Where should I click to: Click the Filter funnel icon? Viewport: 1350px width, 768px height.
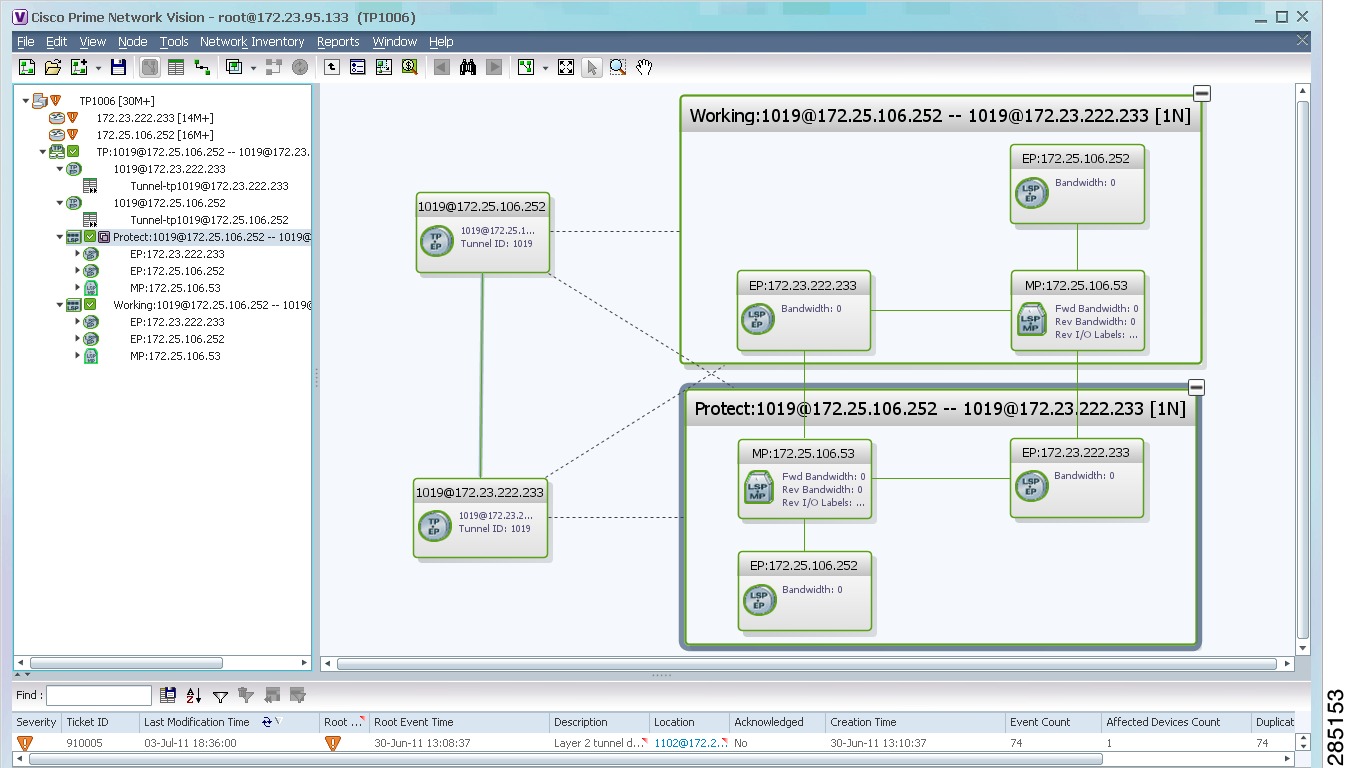click(220, 695)
